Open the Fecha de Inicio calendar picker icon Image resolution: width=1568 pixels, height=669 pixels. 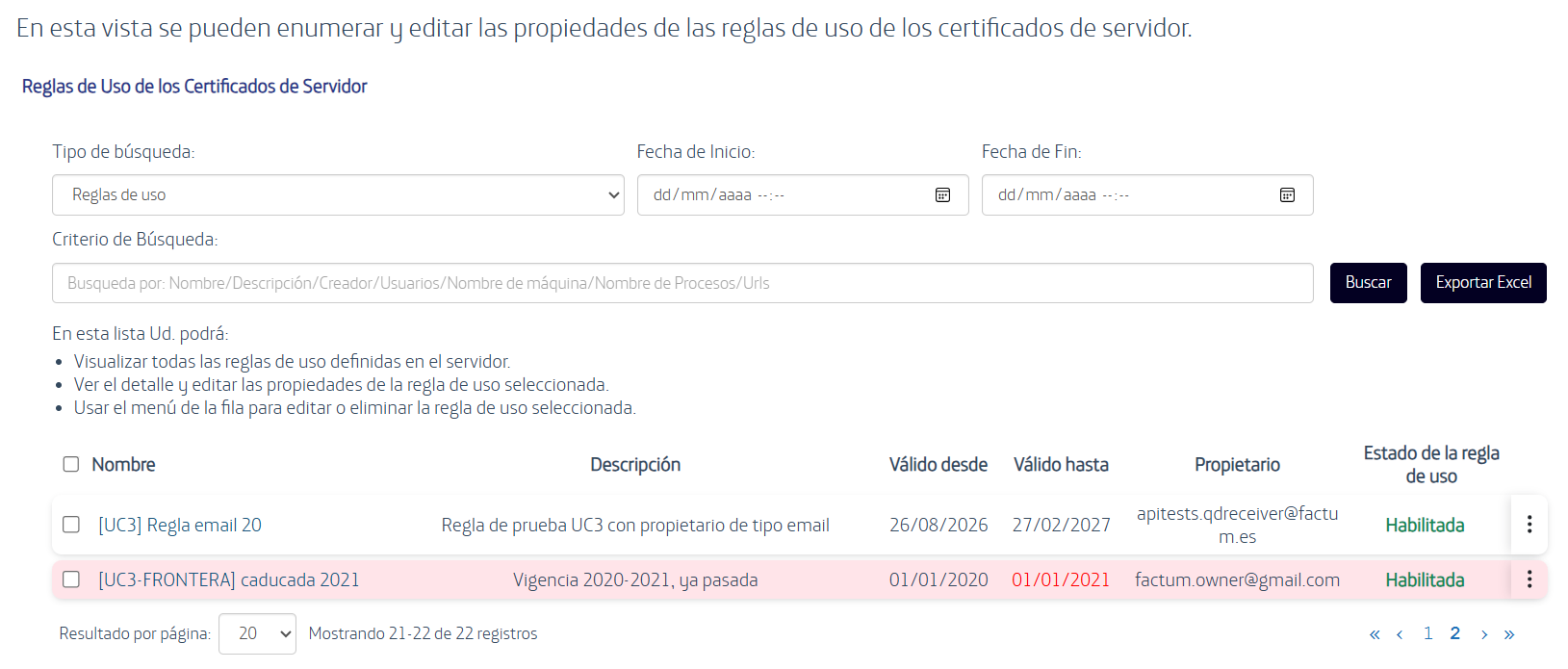pos(942,195)
